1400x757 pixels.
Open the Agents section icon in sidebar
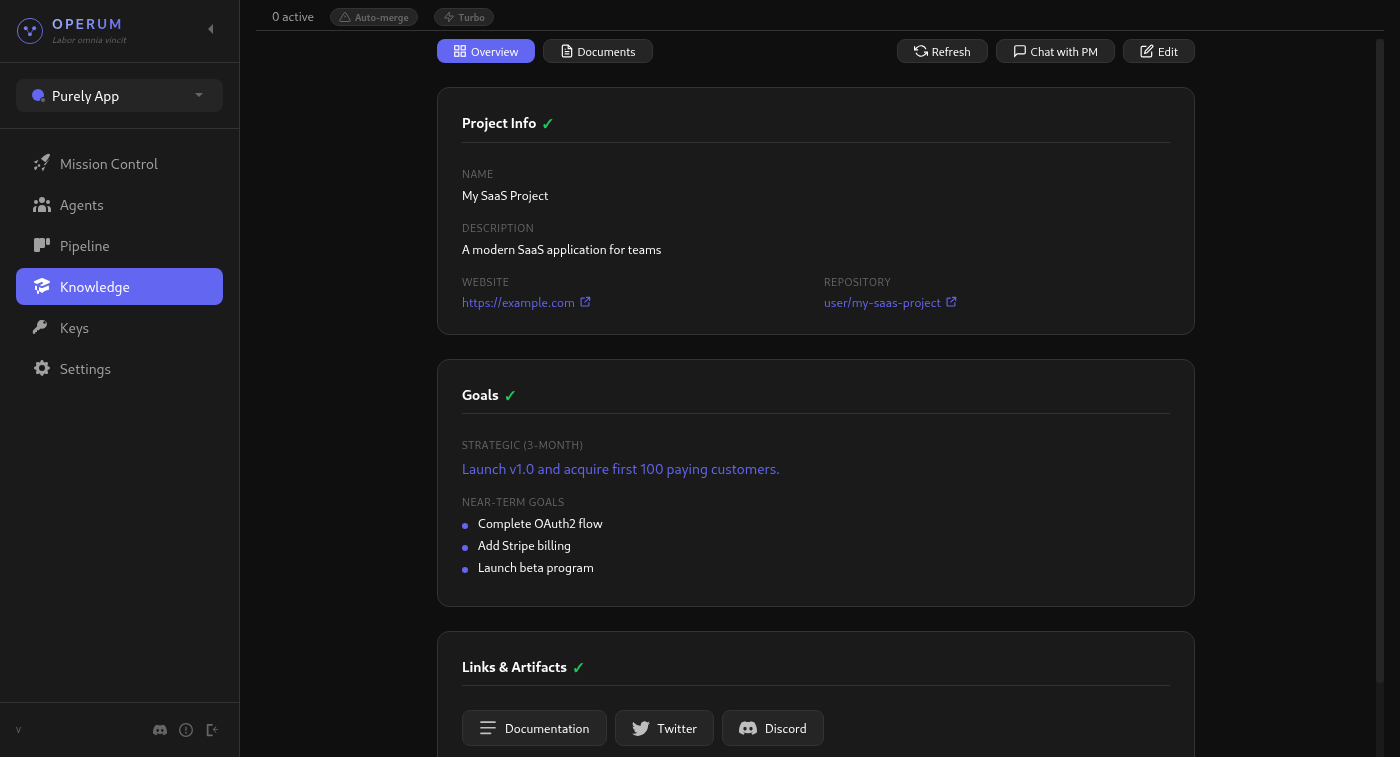42,204
